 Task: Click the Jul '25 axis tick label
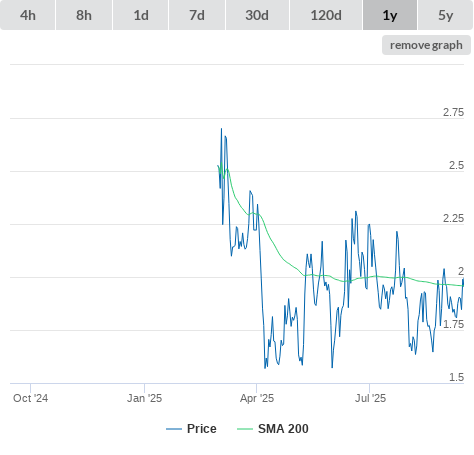(x=370, y=398)
